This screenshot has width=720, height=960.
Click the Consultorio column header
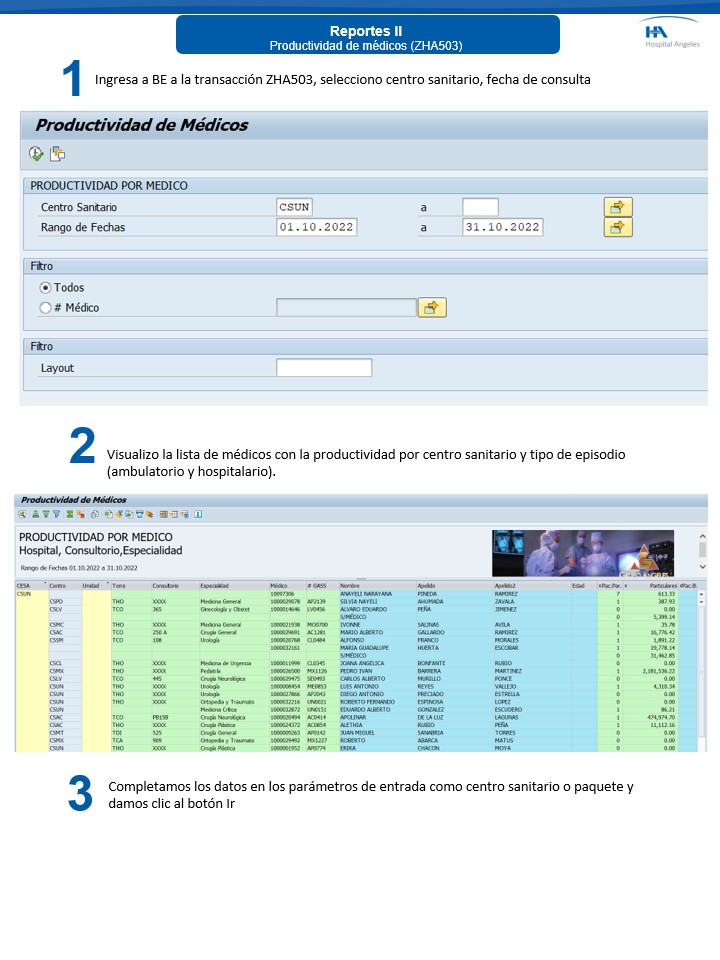(172, 586)
